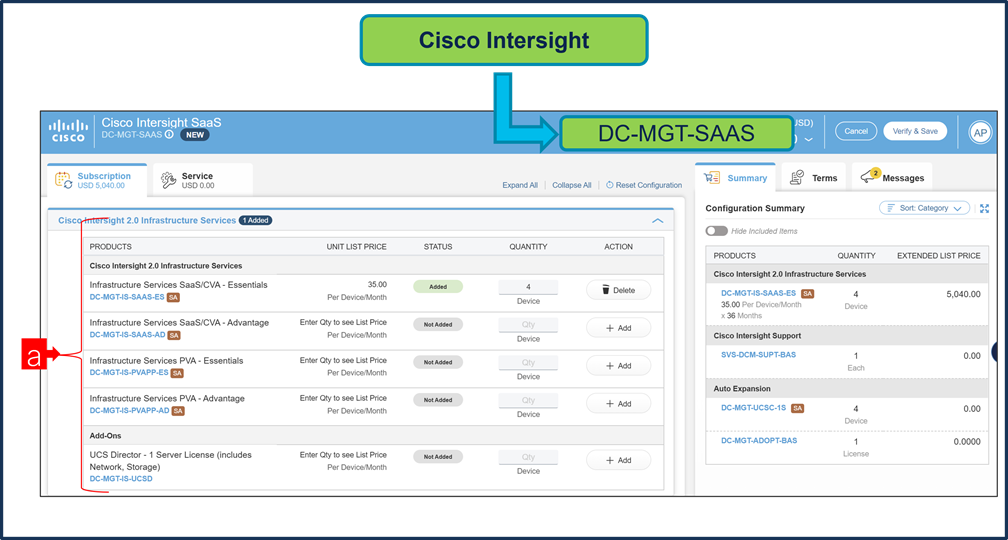Screen dimensions: 1008x540
Task: Click the green Added status badge
Action: click(438, 287)
